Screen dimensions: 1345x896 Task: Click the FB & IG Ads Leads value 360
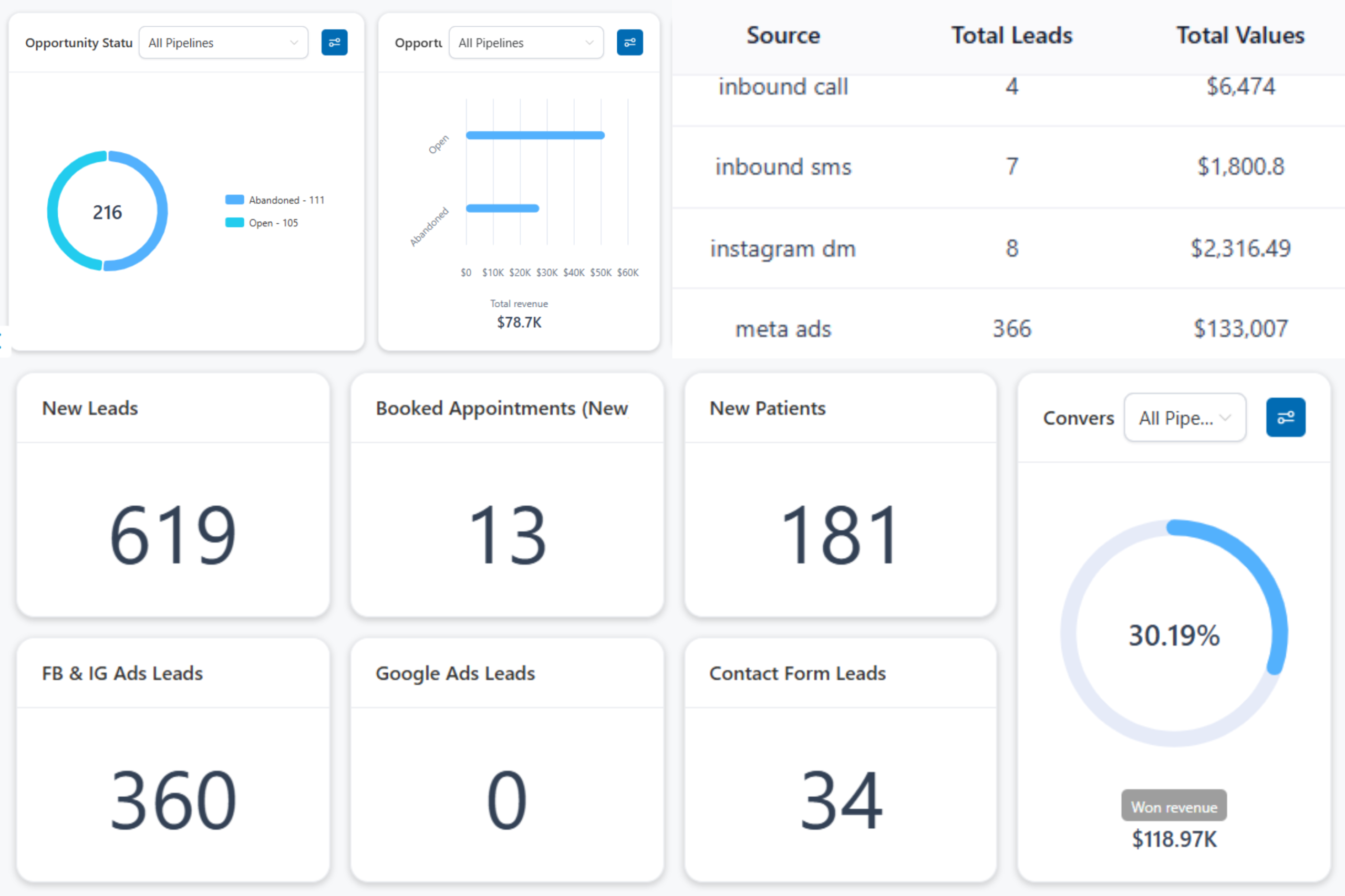[173, 800]
